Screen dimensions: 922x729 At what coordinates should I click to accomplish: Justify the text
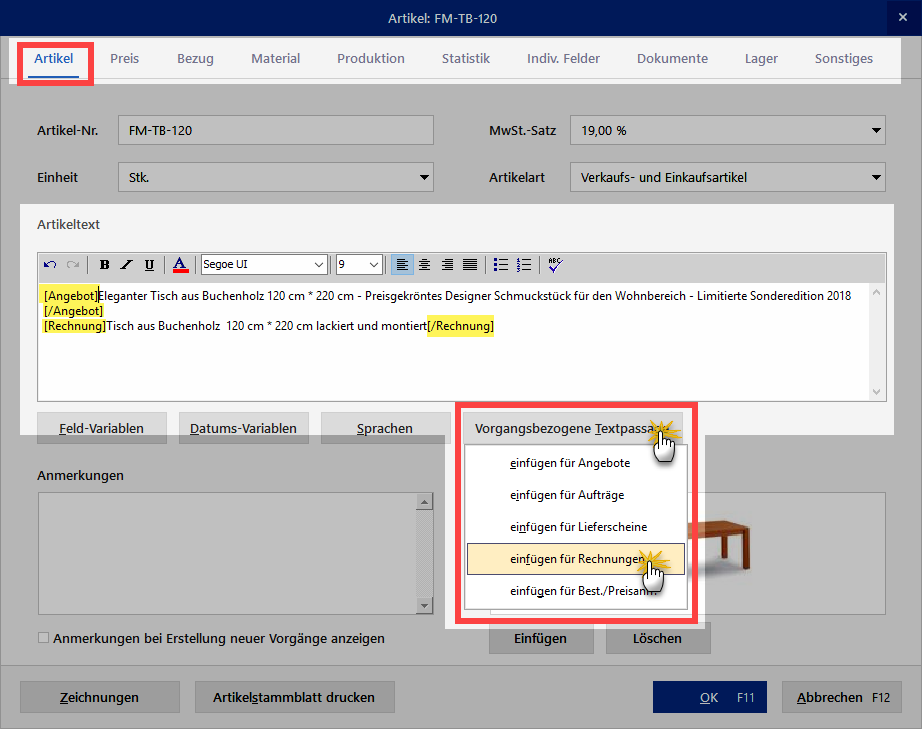(470, 265)
